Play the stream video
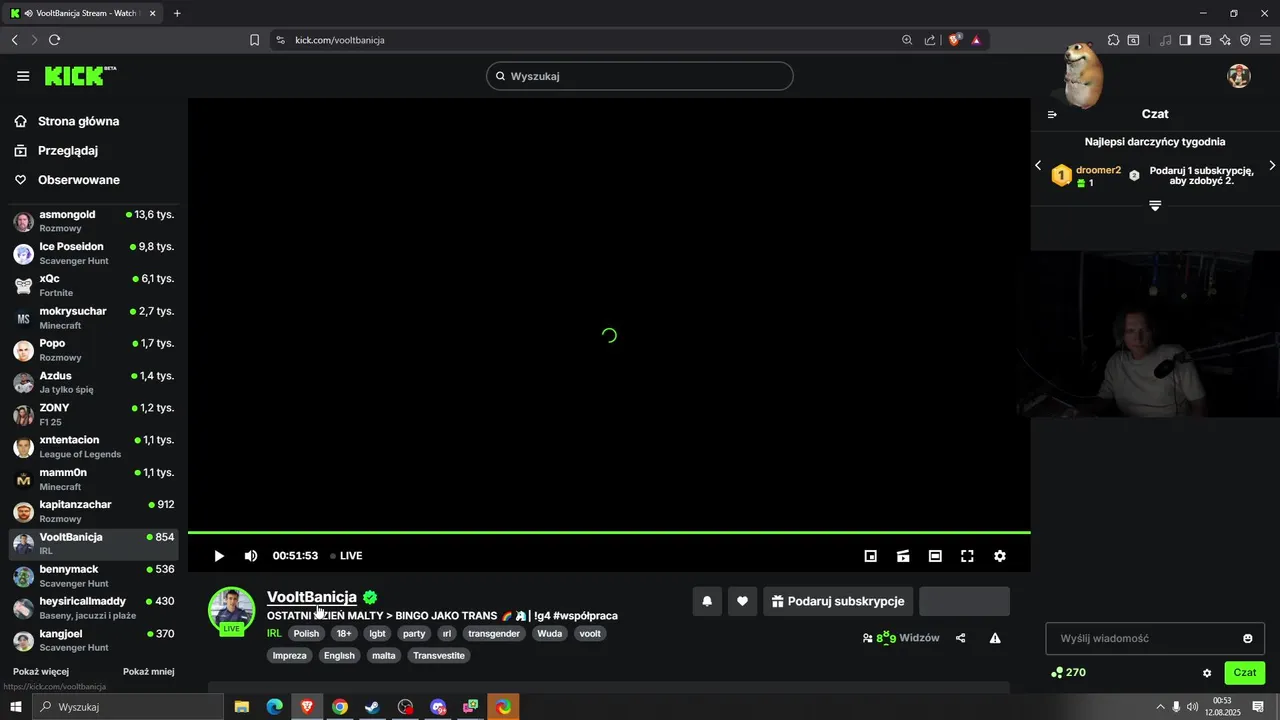This screenshot has width=1280, height=720. (219, 556)
